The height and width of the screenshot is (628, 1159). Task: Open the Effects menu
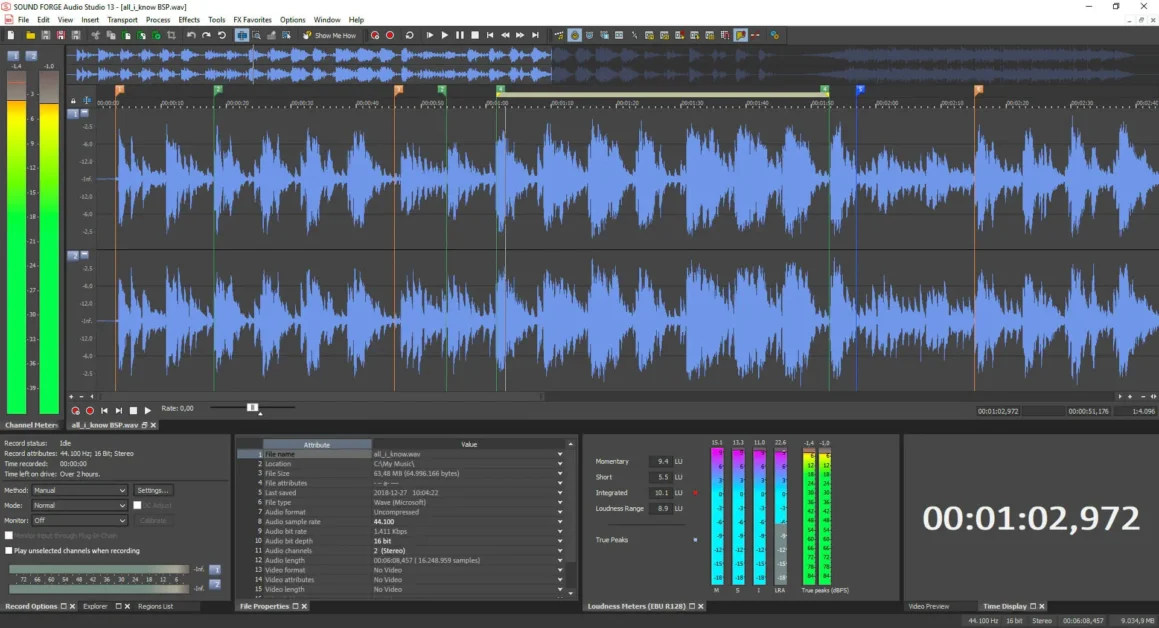point(189,20)
